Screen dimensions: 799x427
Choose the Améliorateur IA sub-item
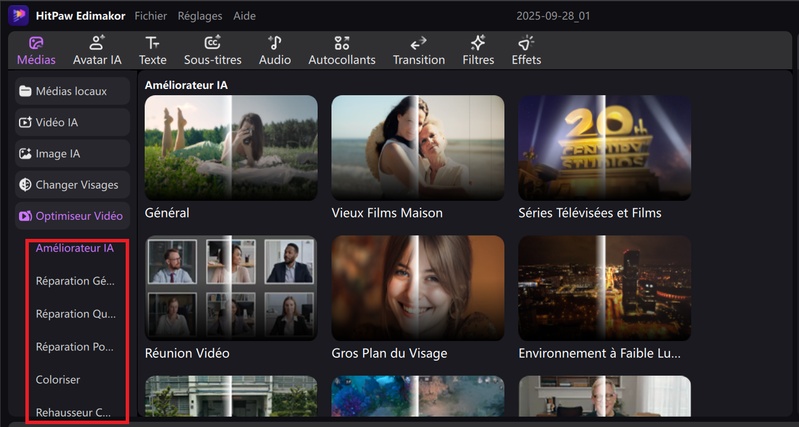coord(74,248)
